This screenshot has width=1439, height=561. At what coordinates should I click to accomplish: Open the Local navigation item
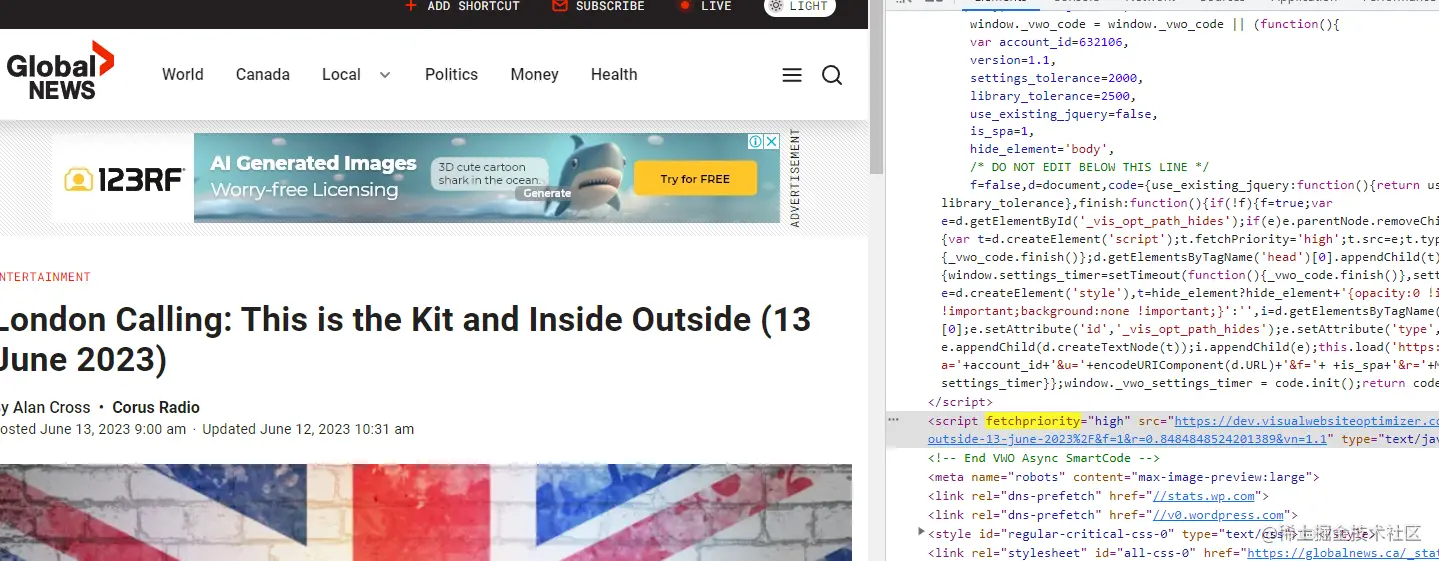341,75
